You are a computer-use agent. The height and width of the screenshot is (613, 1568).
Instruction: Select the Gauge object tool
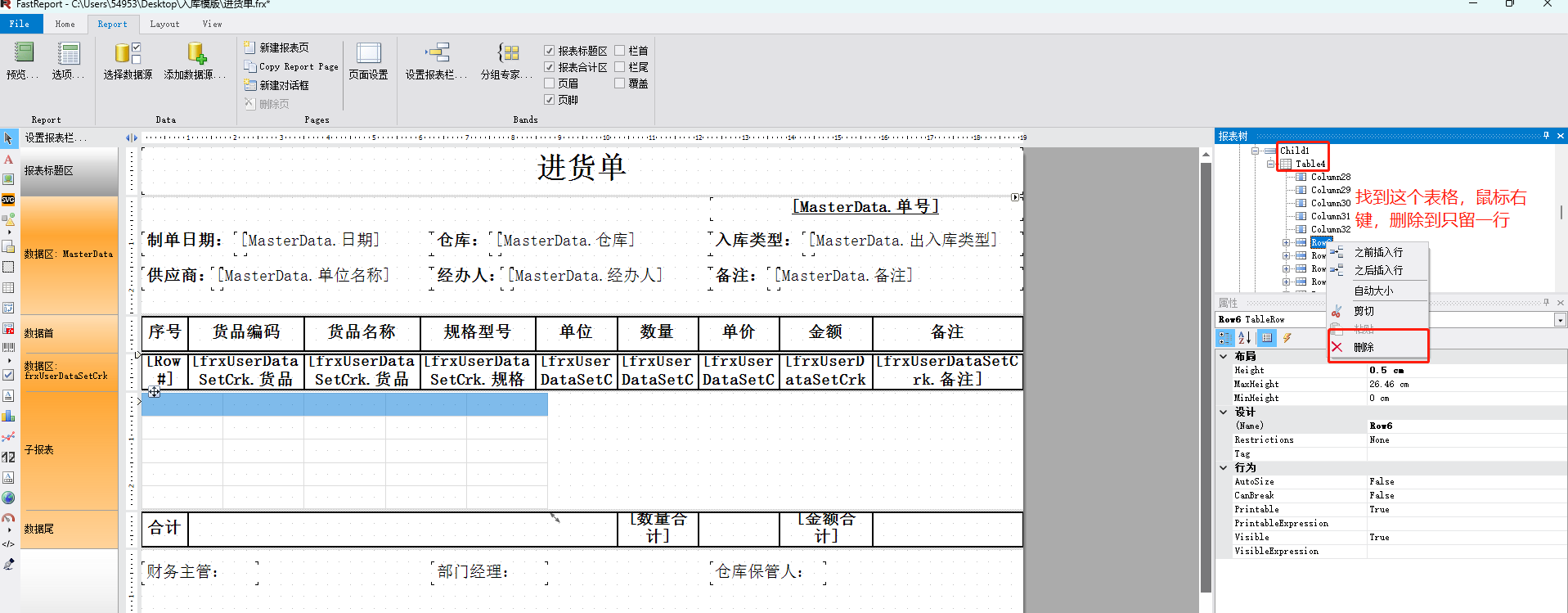[x=8, y=518]
